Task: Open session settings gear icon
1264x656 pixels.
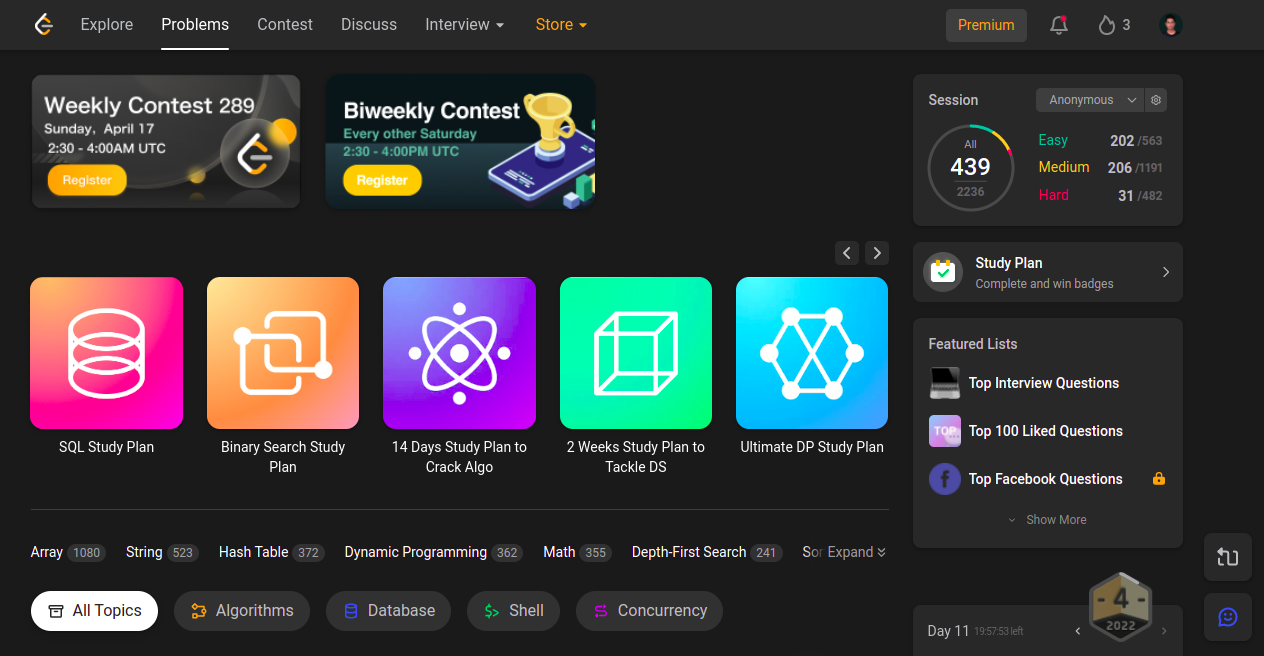Action: [x=1156, y=100]
